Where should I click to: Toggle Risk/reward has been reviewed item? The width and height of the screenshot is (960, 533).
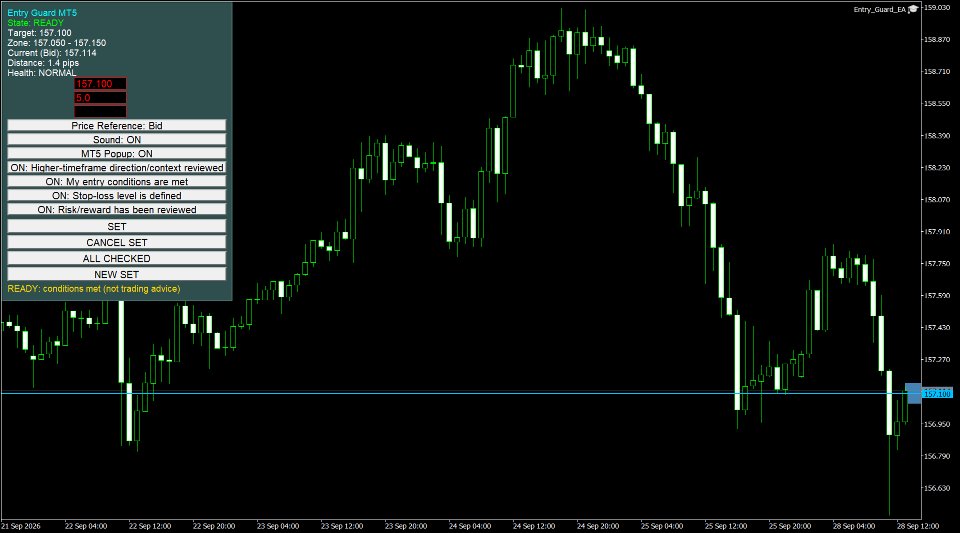coord(116,210)
